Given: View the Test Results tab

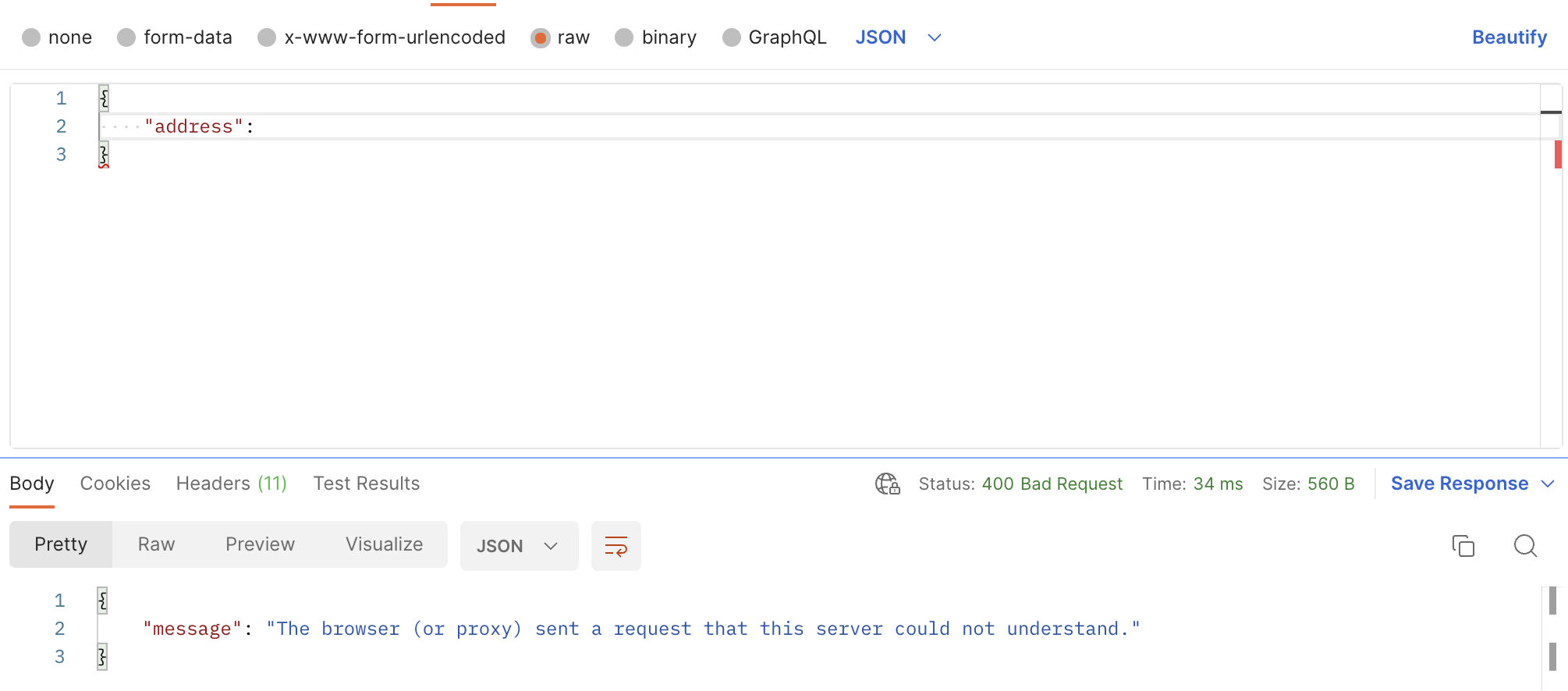Looking at the screenshot, I should point(366,484).
